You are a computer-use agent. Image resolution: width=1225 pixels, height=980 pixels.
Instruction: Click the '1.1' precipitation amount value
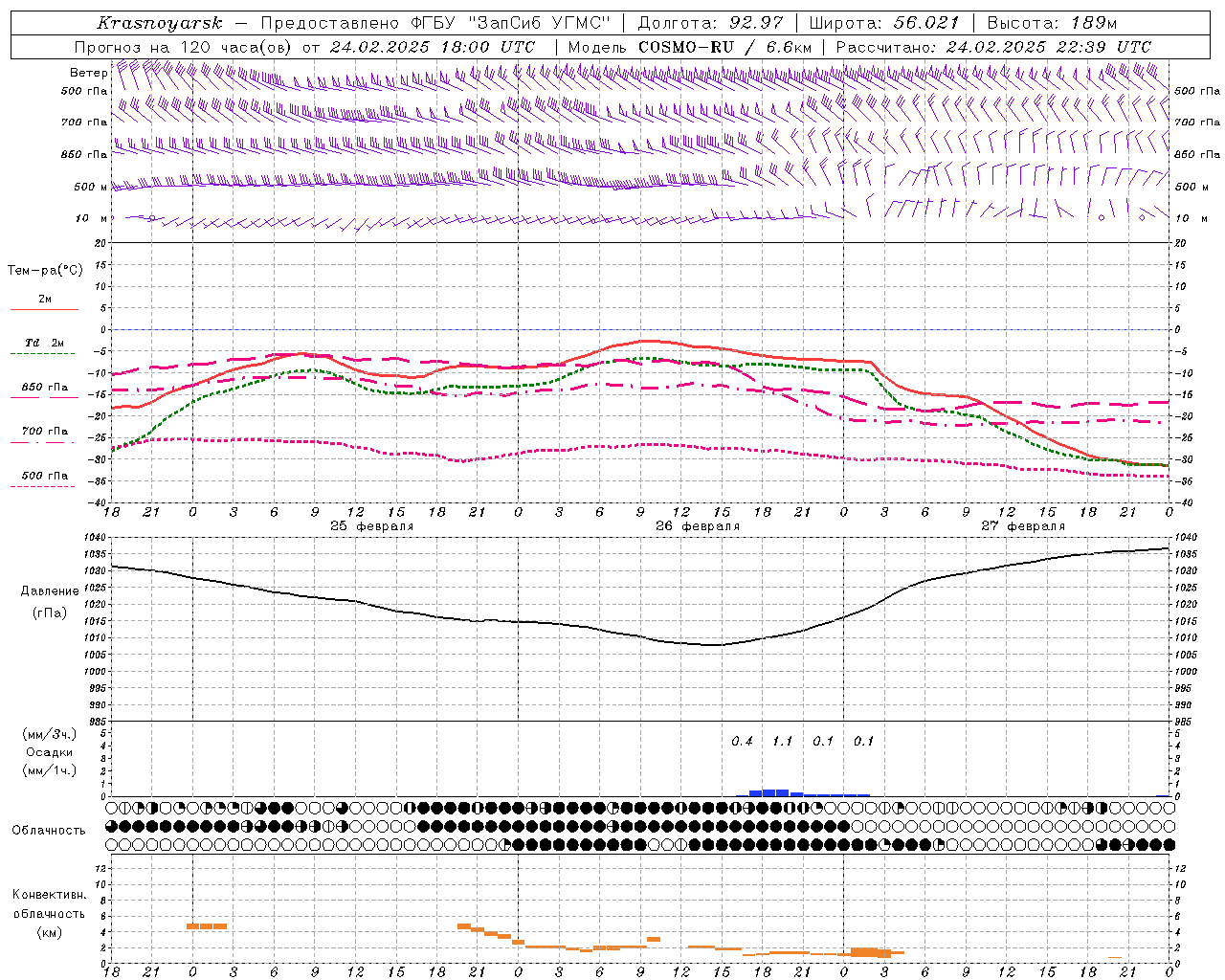pyautogui.click(x=782, y=741)
